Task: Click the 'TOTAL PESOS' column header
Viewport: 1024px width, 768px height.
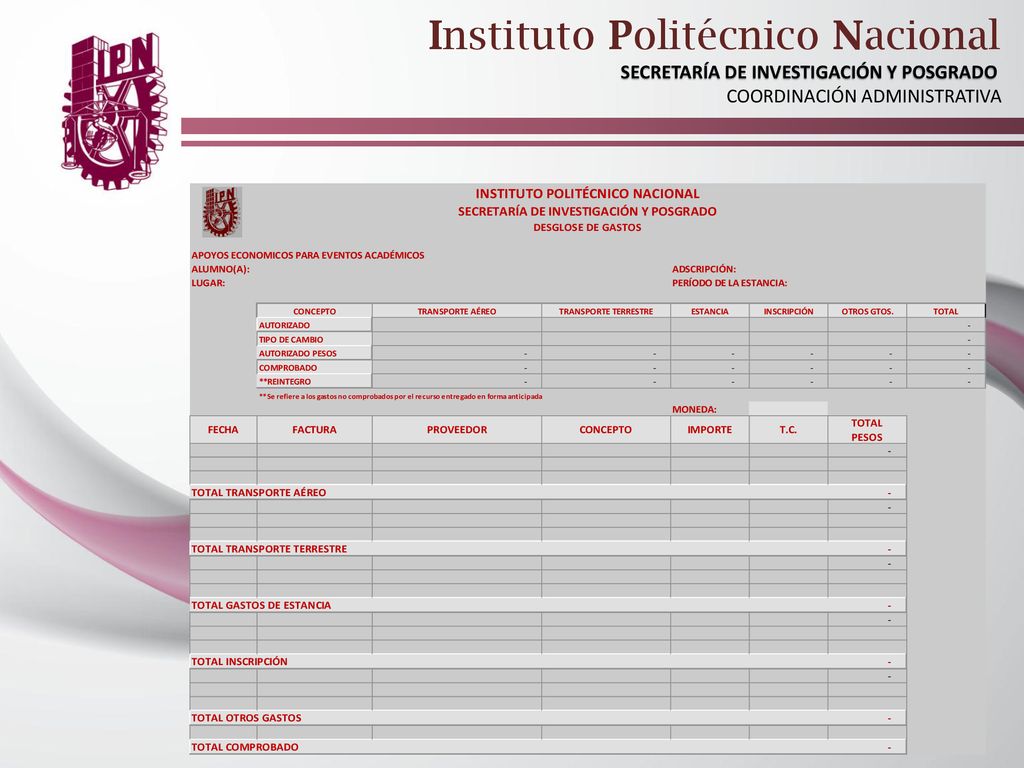Action: (x=867, y=430)
